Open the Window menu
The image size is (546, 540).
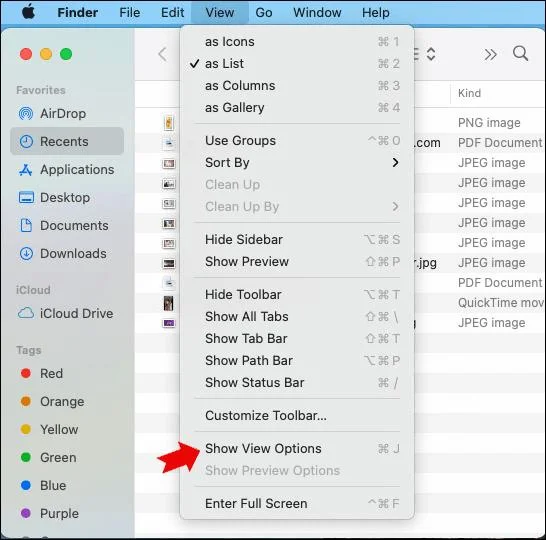point(317,13)
